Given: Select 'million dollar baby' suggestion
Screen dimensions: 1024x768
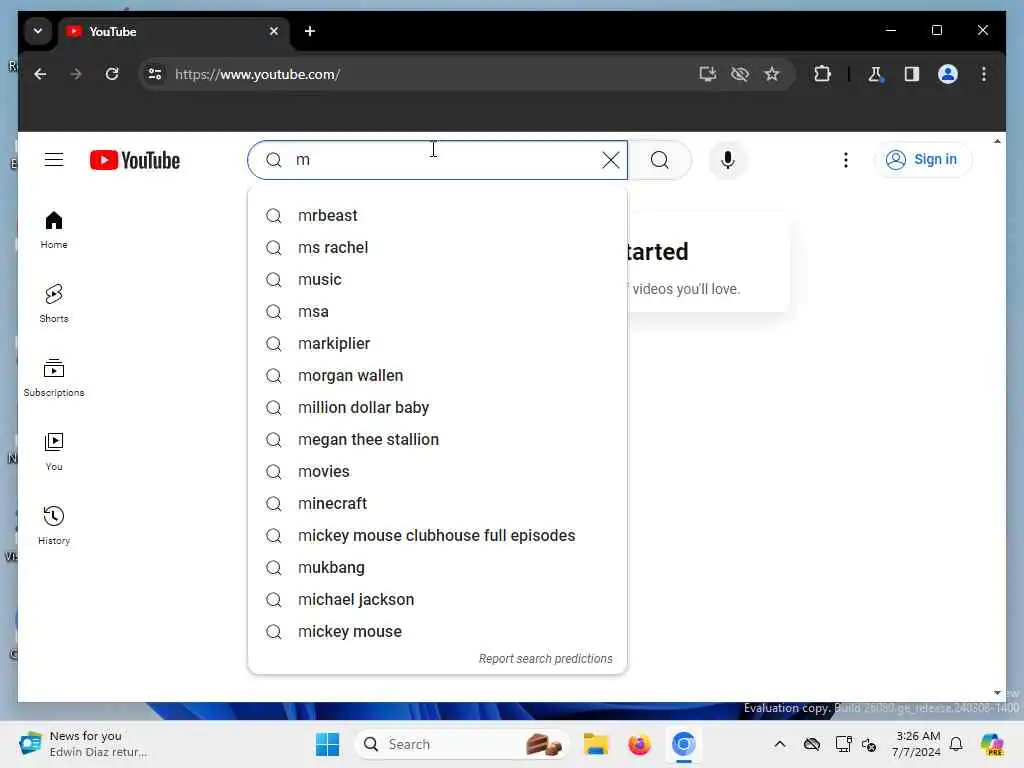Looking at the screenshot, I should click(438, 408).
